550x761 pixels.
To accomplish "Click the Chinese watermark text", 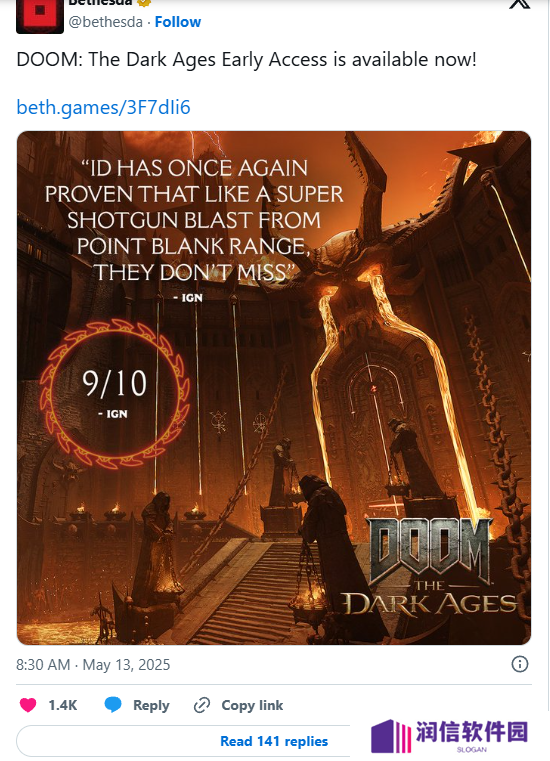I will pyautogui.click(x=472, y=732).
